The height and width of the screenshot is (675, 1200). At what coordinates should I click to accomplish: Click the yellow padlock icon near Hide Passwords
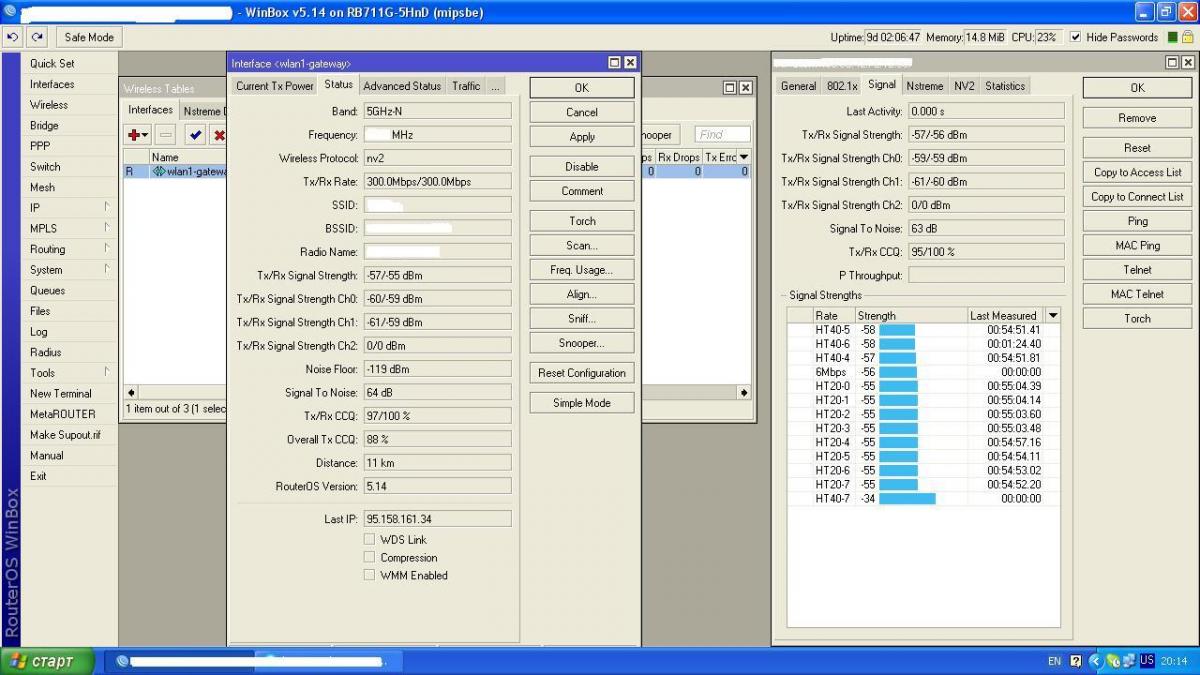[1187, 37]
